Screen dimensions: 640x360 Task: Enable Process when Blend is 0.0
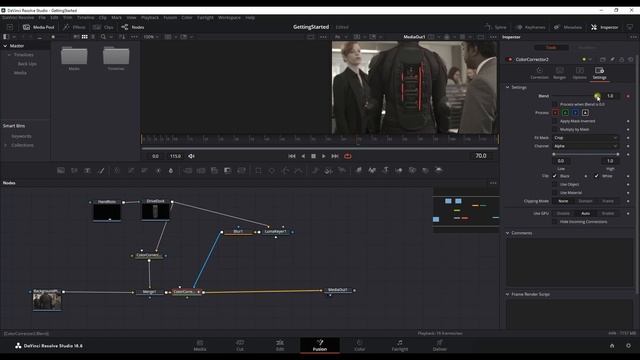[x=555, y=104]
